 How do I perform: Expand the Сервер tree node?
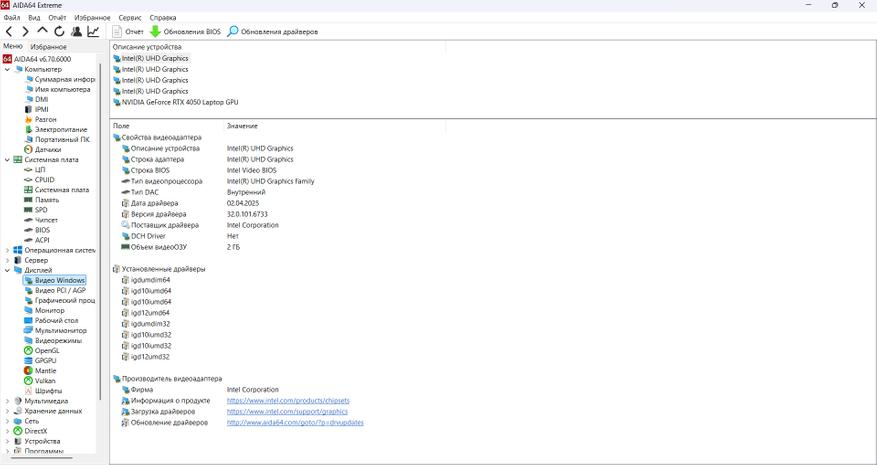7,260
